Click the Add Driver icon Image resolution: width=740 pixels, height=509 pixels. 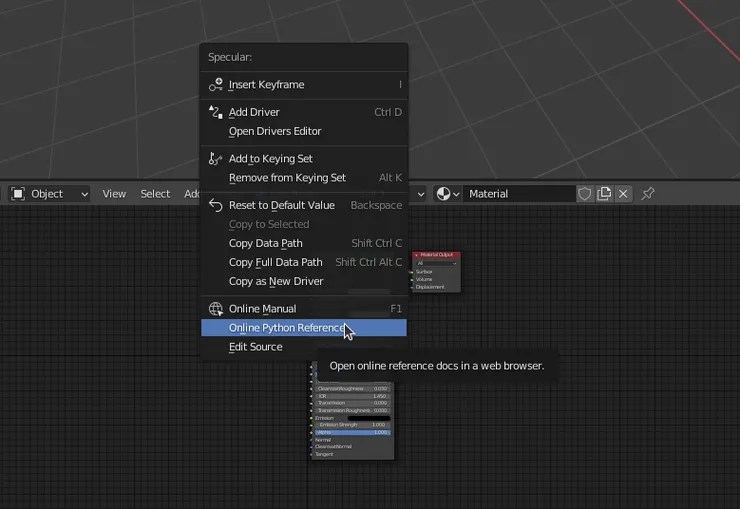tap(216, 112)
